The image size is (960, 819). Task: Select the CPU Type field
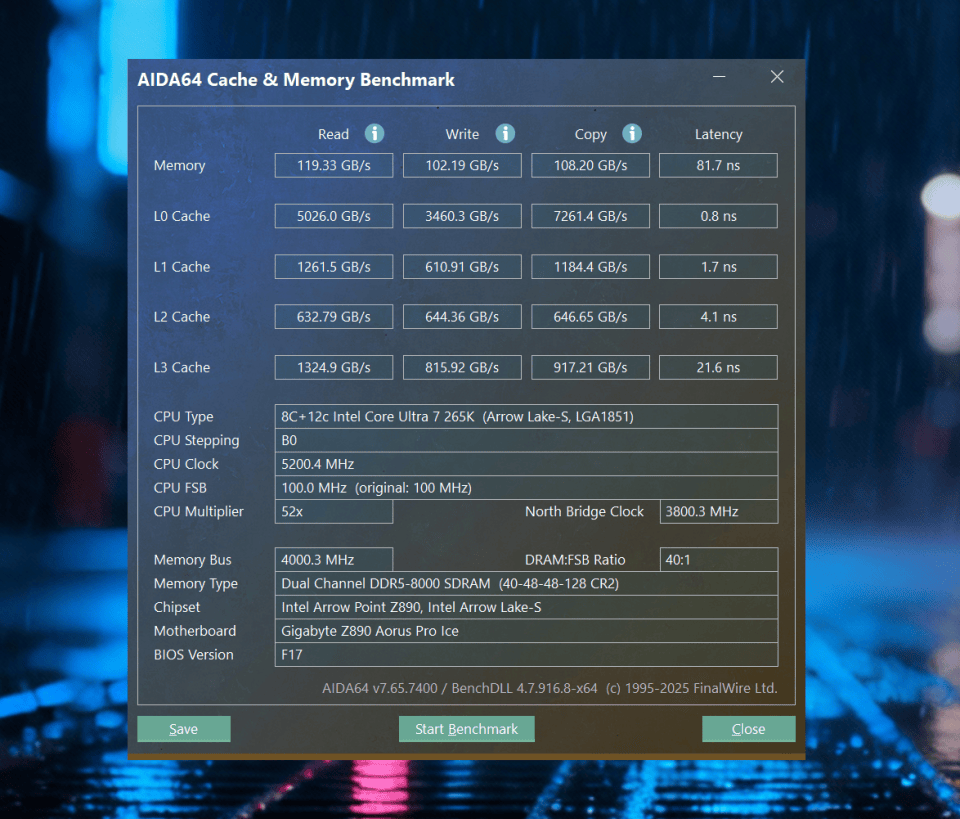(527, 416)
